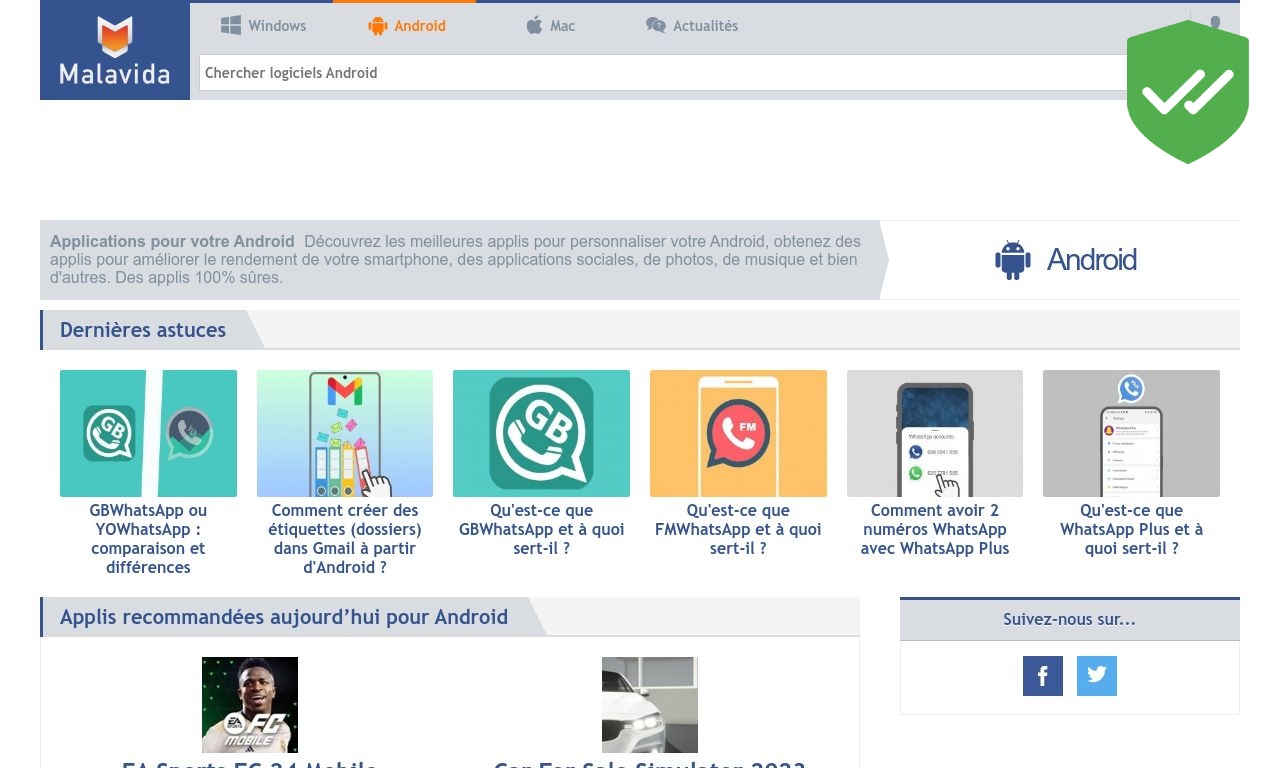The width and height of the screenshot is (1280, 768).
Task: Click the GBWhatsApp vs YOWhatsApp split thumbnail
Action: [x=148, y=434]
